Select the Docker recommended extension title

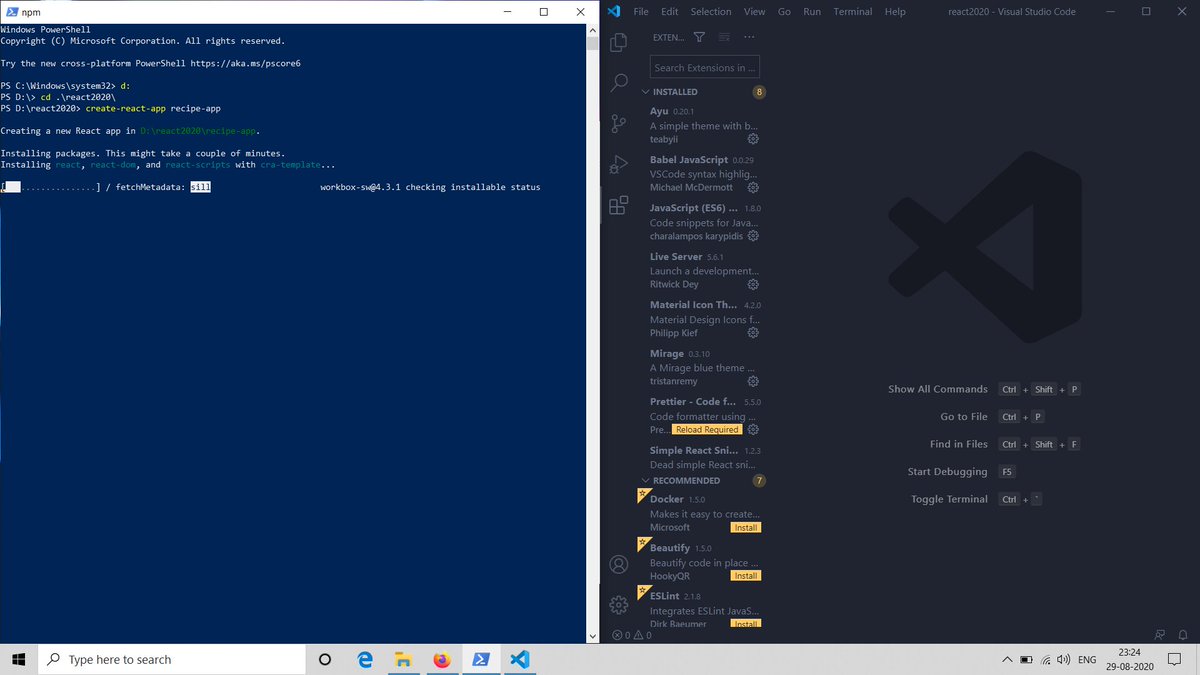pos(667,499)
